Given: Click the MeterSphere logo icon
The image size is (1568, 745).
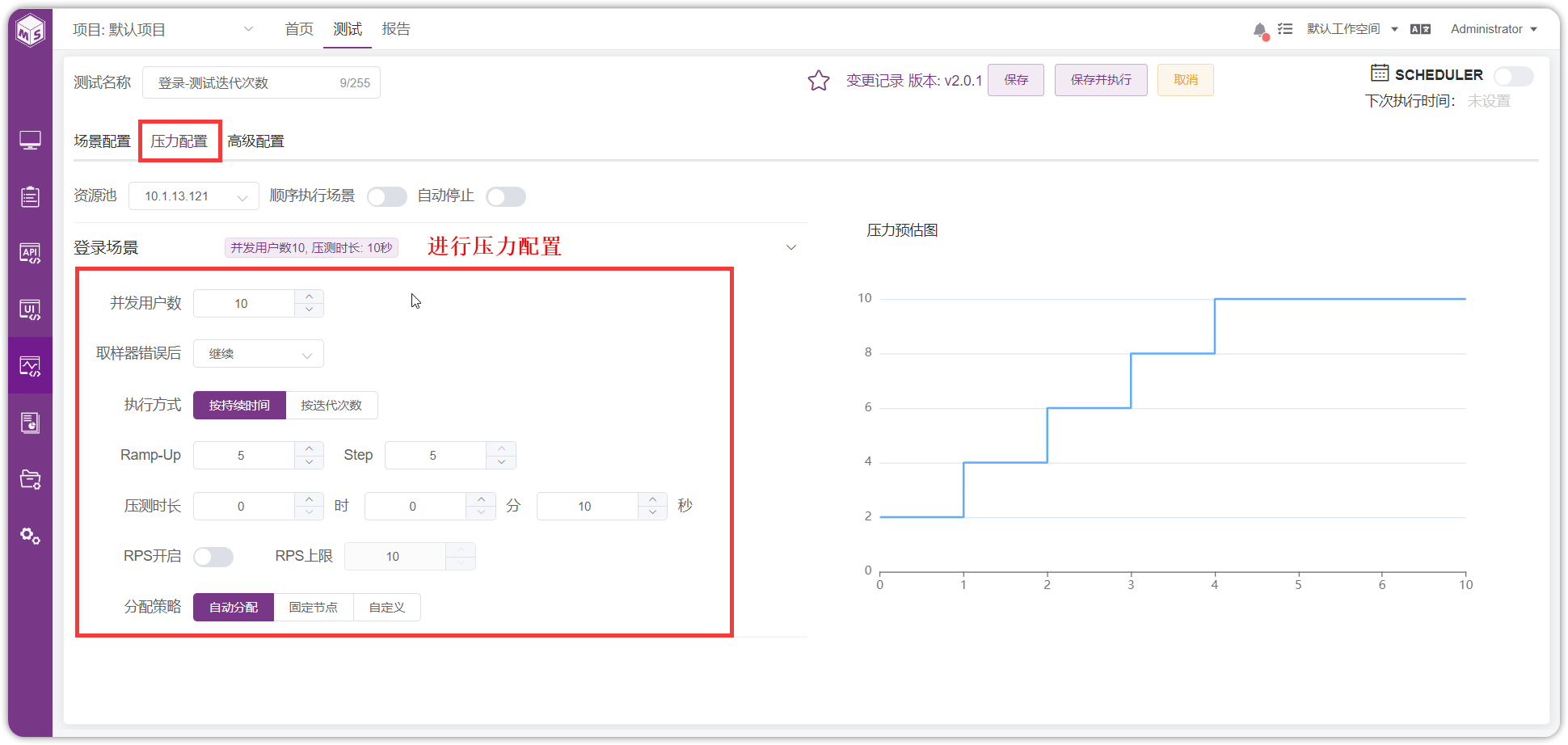Looking at the screenshot, I should (31, 32).
